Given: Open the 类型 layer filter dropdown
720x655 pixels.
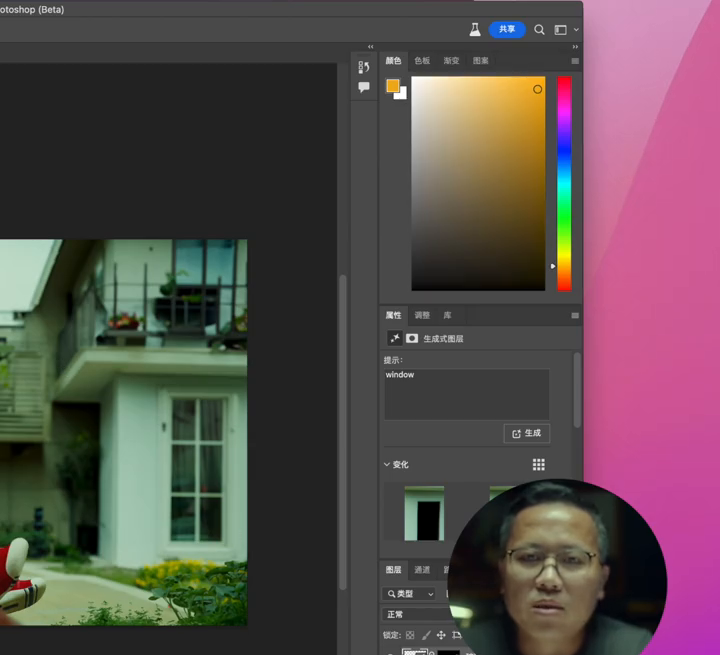Looking at the screenshot, I should click(409, 594).
